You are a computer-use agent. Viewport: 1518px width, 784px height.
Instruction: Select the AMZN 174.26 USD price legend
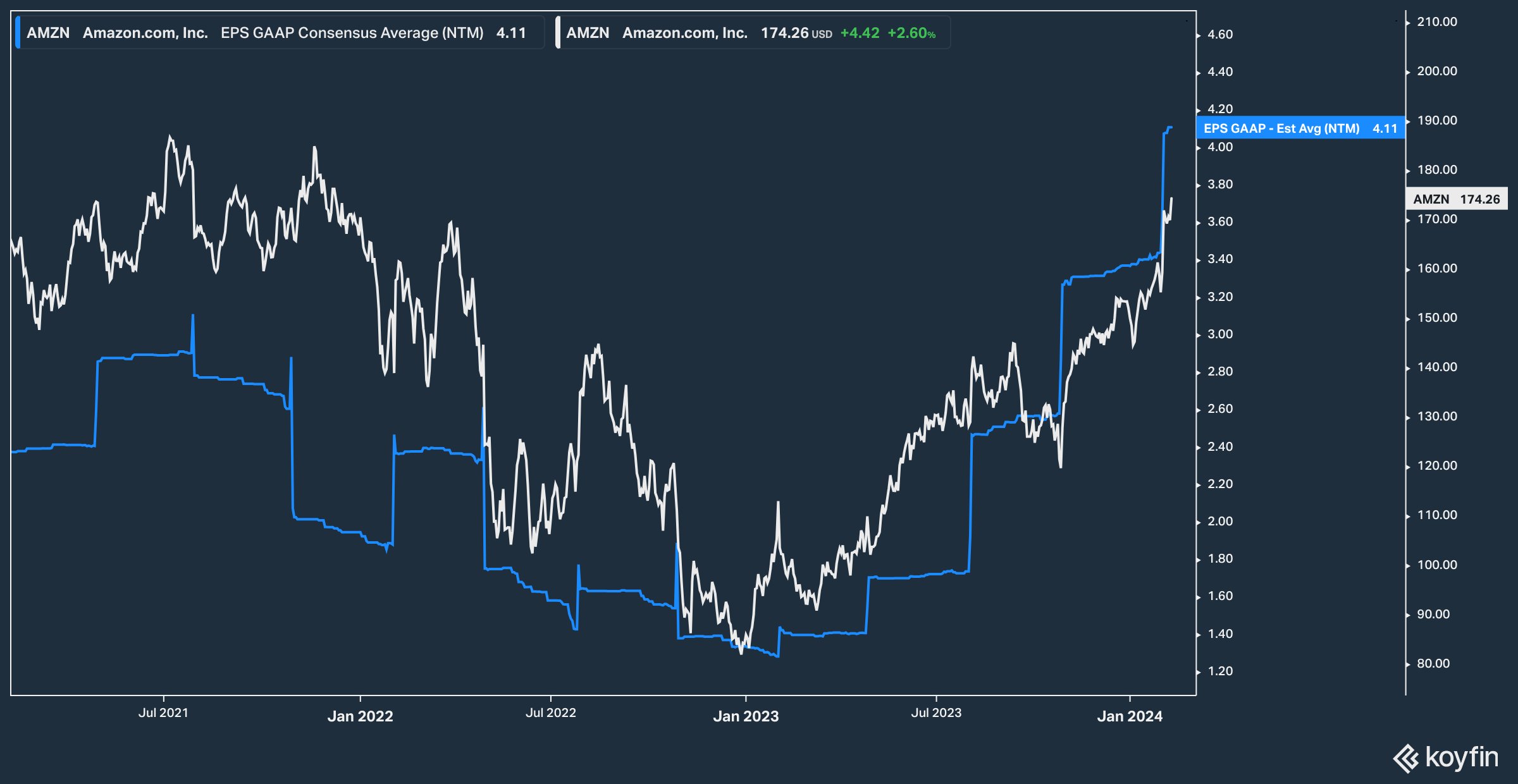[753, 33]
